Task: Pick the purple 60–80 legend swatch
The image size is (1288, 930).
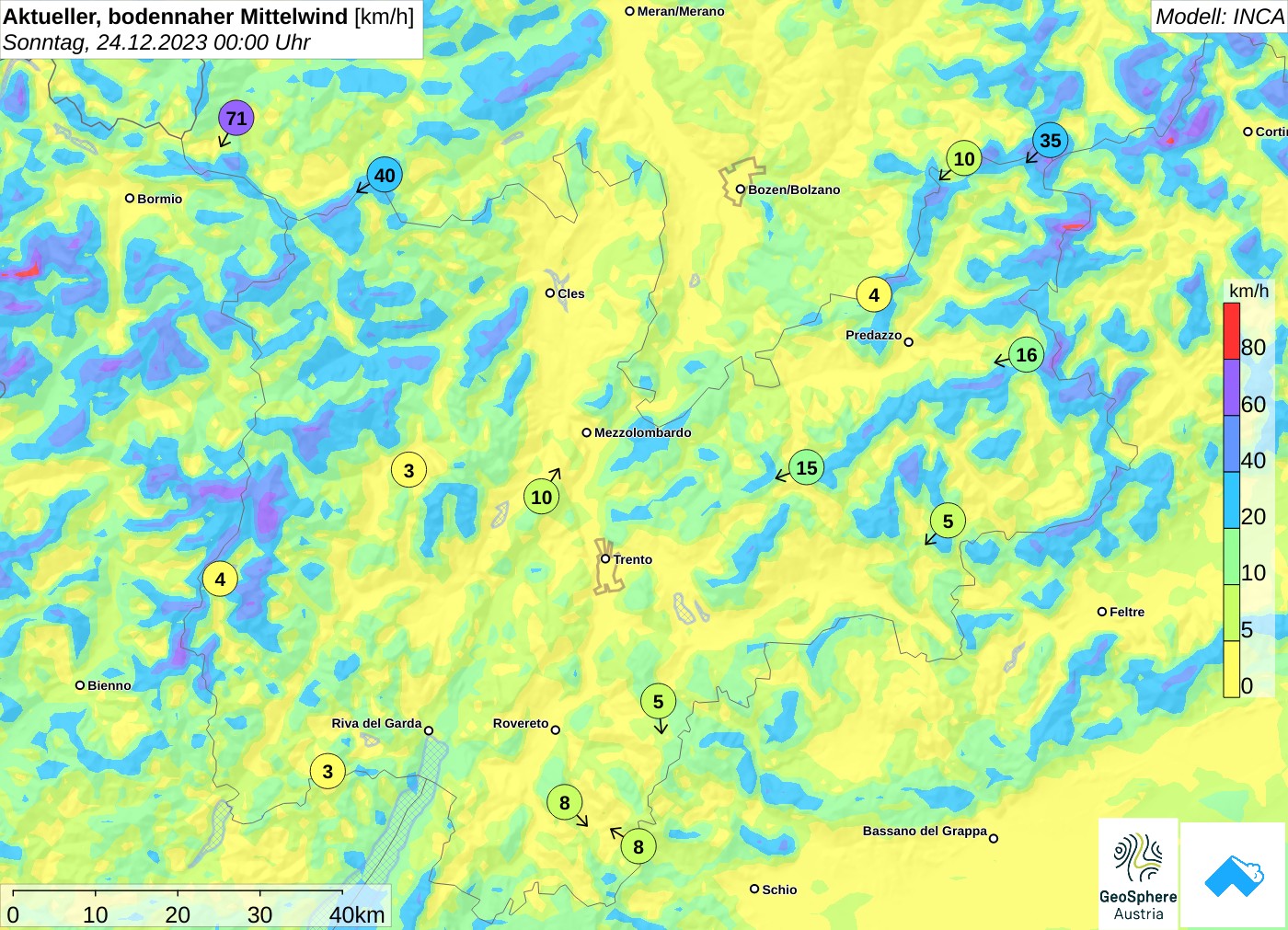Action: 1231,387
